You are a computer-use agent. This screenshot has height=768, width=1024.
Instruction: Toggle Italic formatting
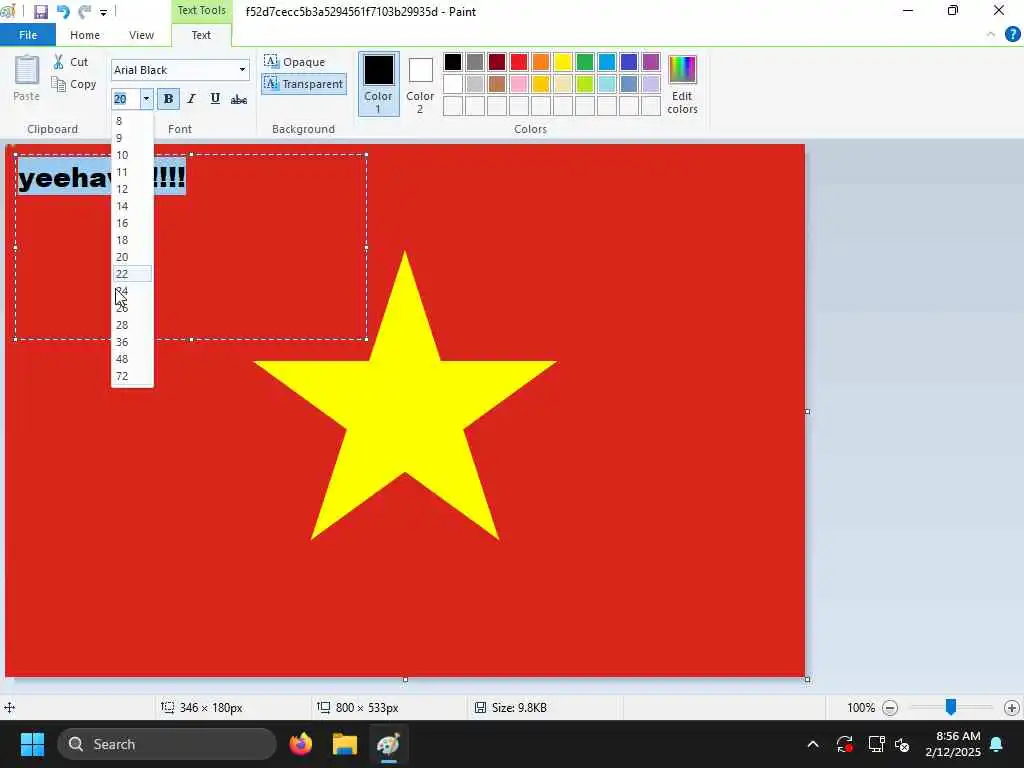pos(191,99)
